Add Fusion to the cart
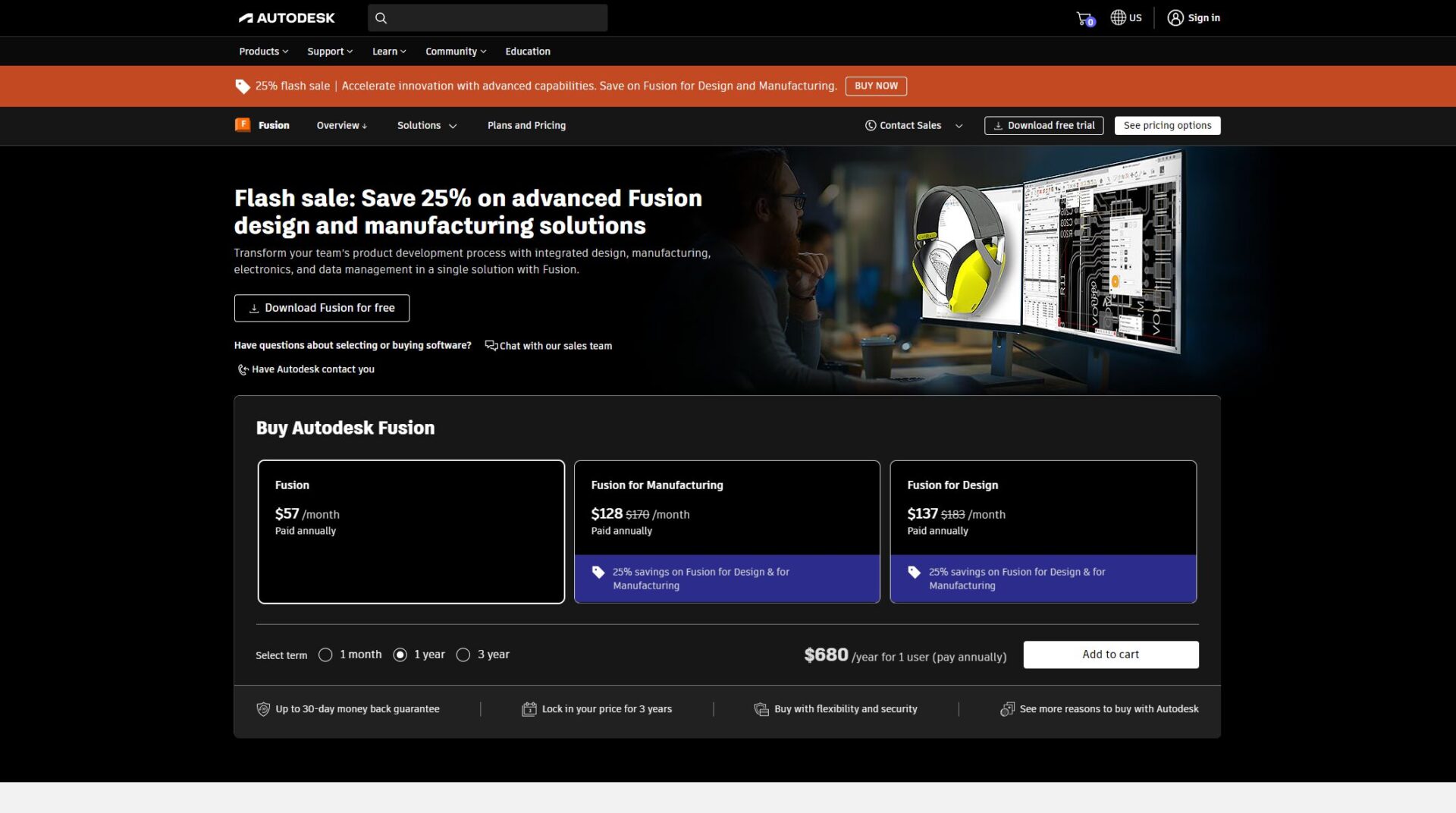This screenshot has width=1456, height=813. pyautogui.click(x=1110, y=654)
